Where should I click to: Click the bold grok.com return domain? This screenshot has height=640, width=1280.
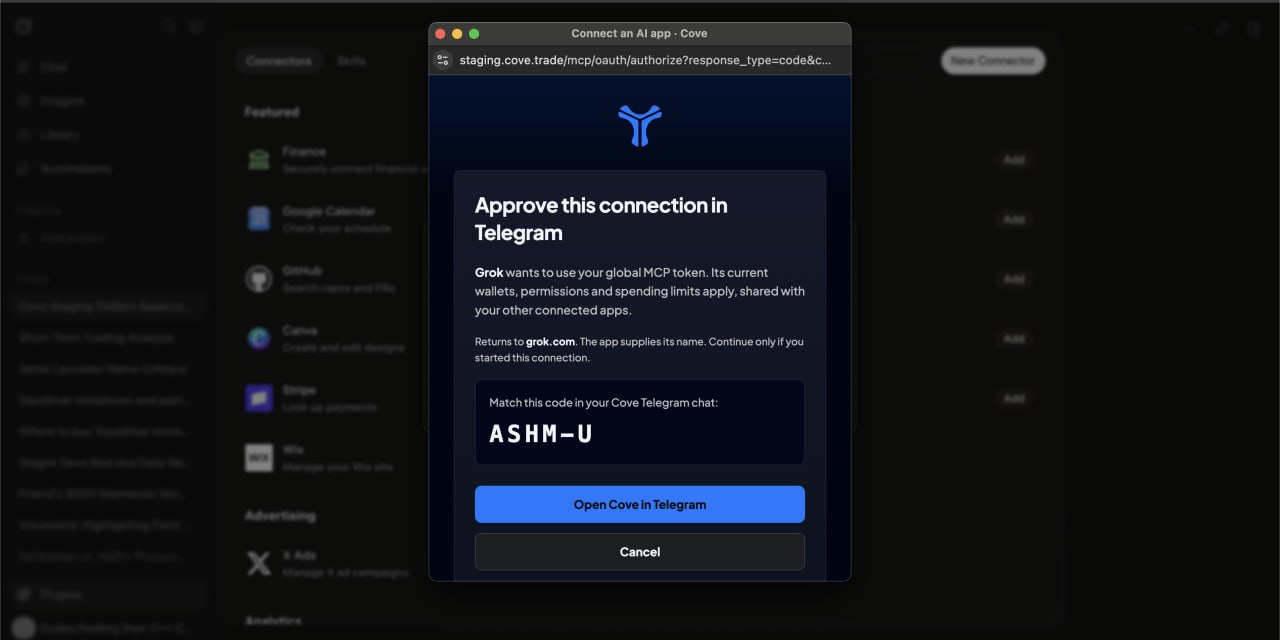(x=551, y=342)
